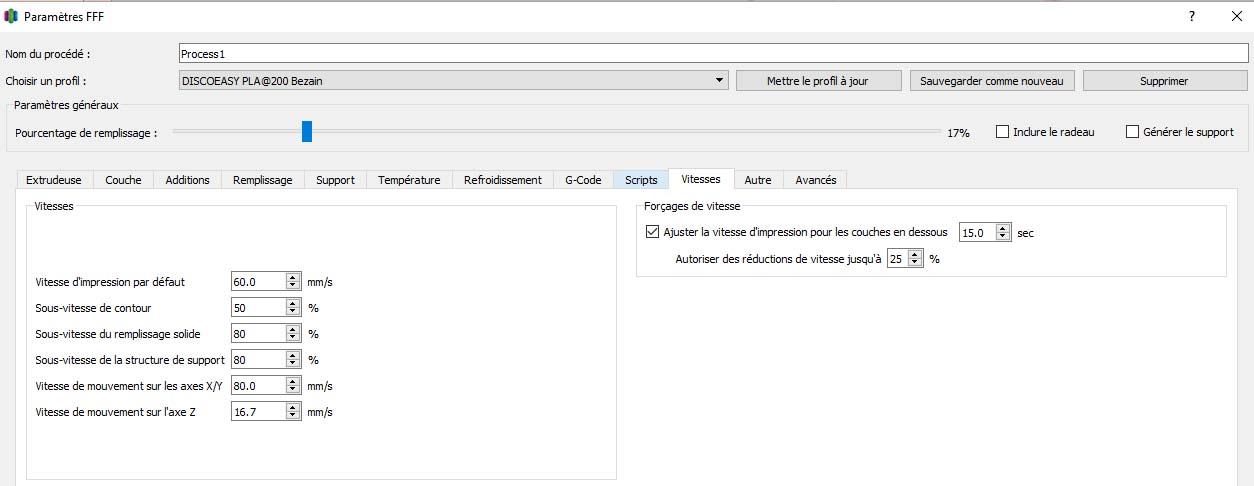Viewport: 1254px width, 486px height.
Task: Click the default print speed 60.0 field
Action: pos(258,282)
